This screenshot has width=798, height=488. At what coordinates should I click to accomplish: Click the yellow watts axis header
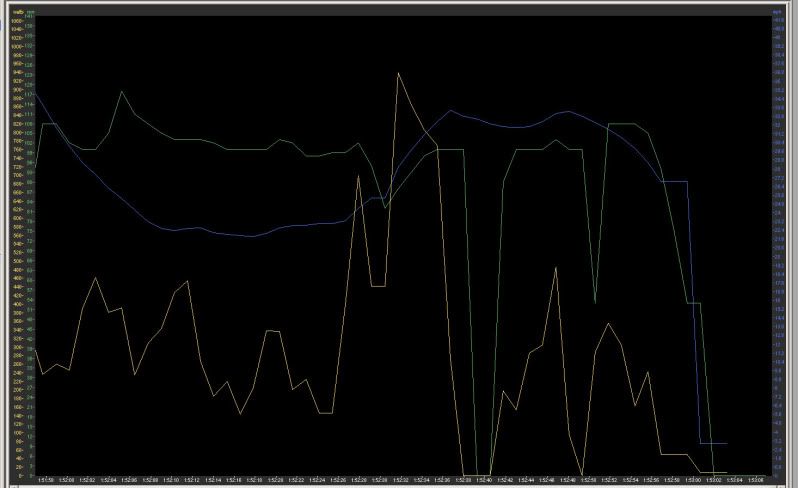tap(17, 11)
